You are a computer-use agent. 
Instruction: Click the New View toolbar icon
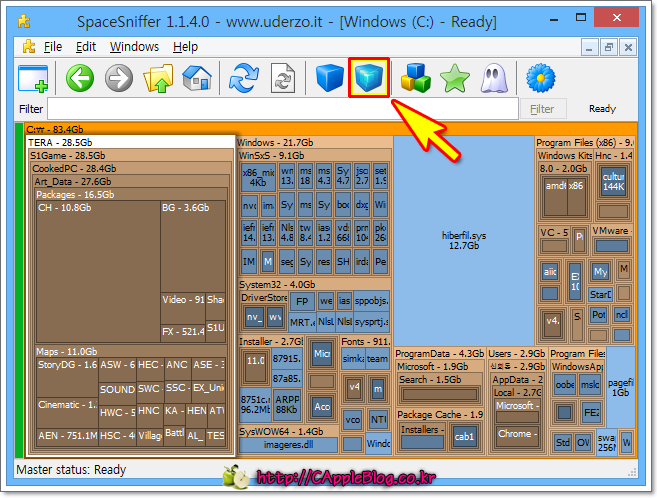(33, 78)
